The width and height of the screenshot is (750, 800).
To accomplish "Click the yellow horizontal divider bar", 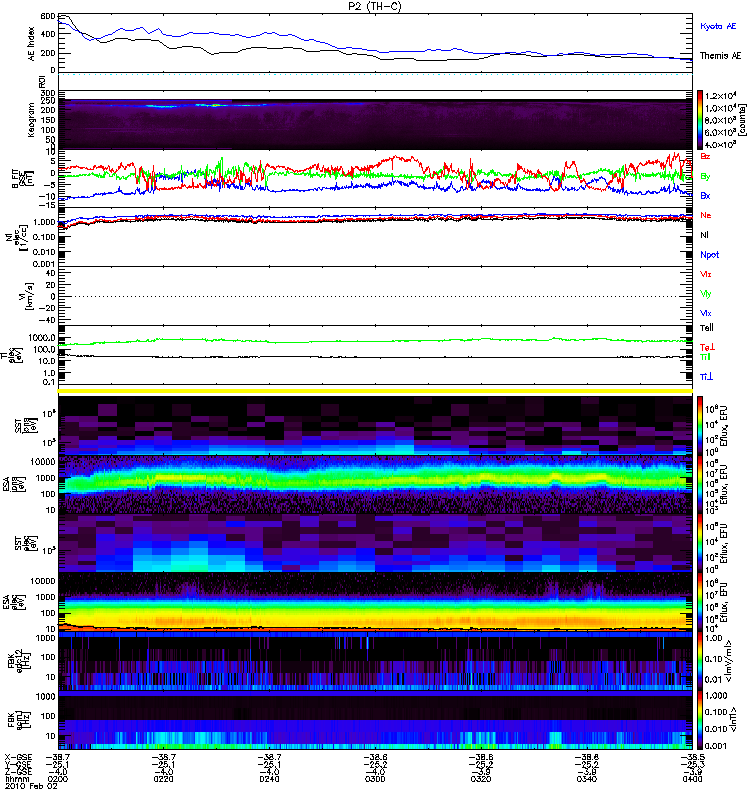I will point(375,391).
